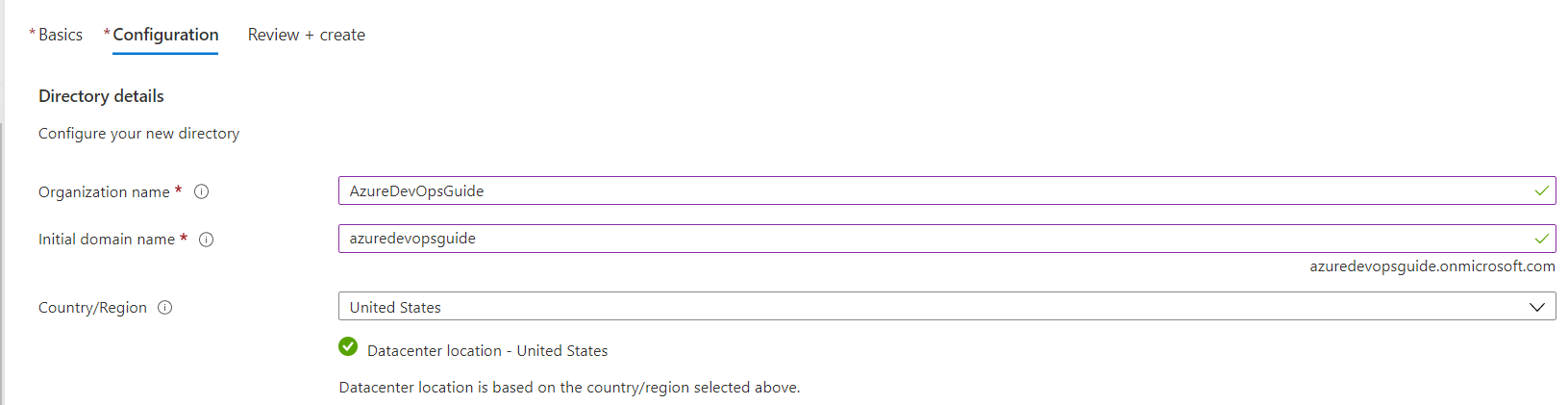
Task: Click the azuredevopsguide.onmicrosoft.com domain text
Action: tap(1431, 266)
